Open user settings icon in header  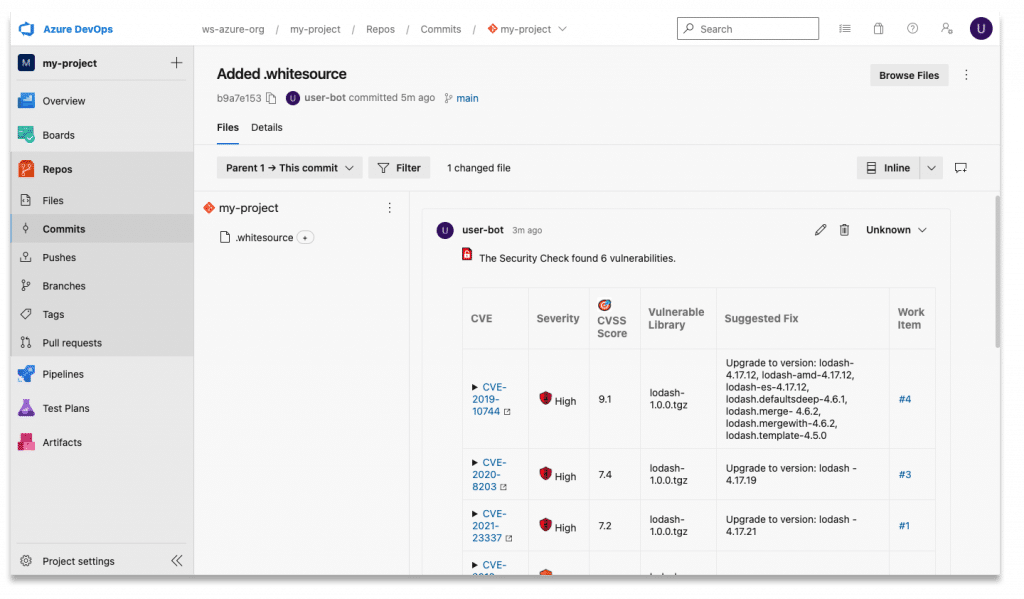tap(946, 29)
